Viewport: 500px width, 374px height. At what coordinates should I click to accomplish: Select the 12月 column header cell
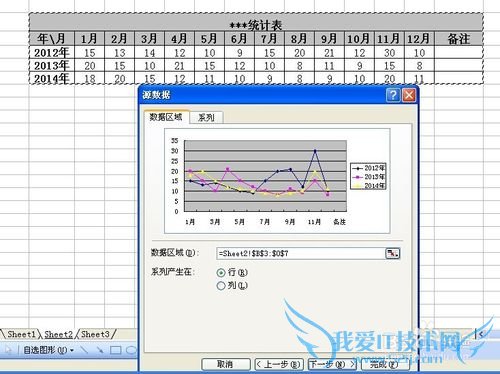click(419, 39)
